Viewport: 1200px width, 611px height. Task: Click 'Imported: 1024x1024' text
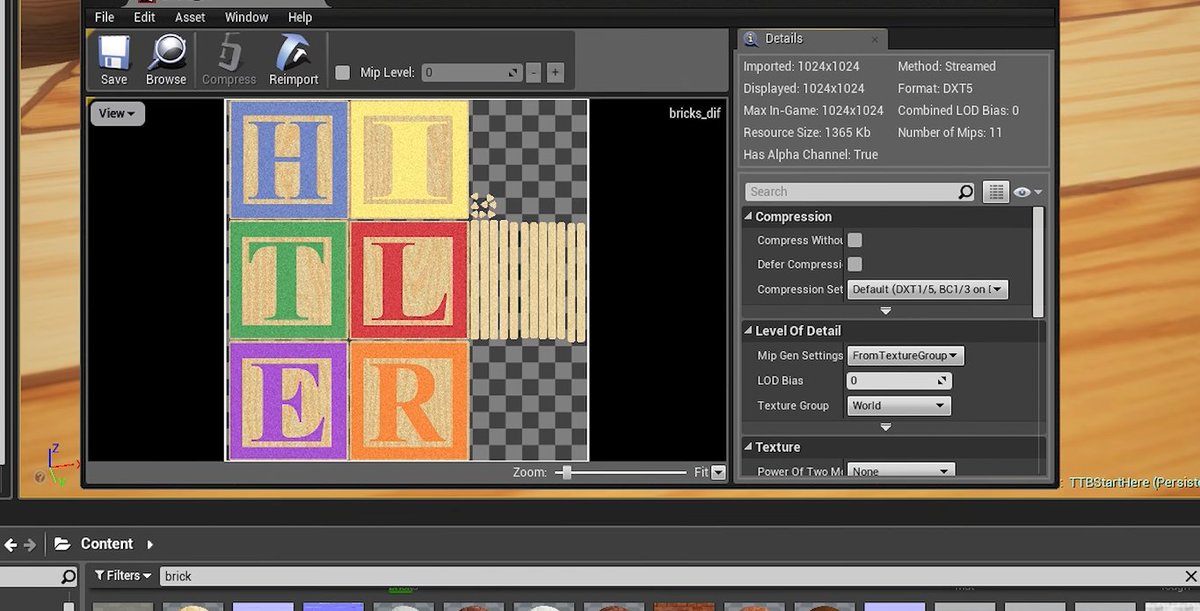(804, 67)
